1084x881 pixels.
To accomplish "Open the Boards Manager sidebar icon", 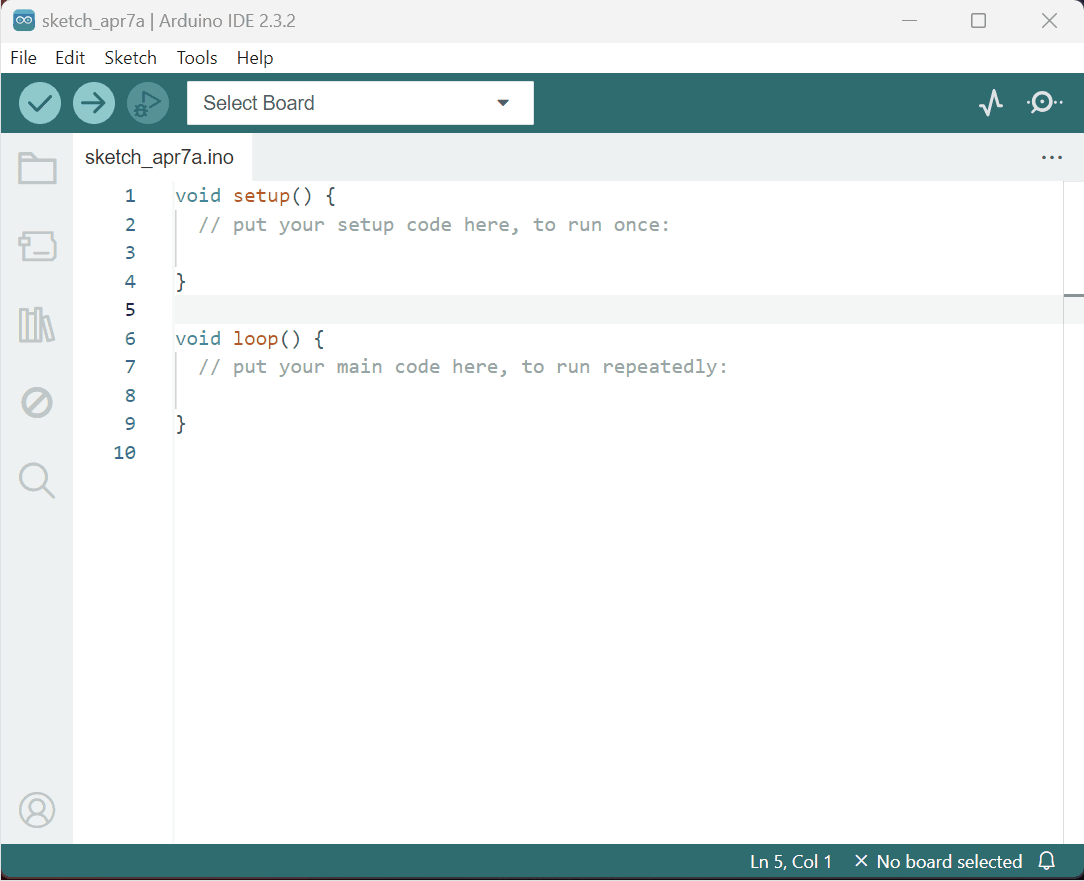I will pos(37,246).
